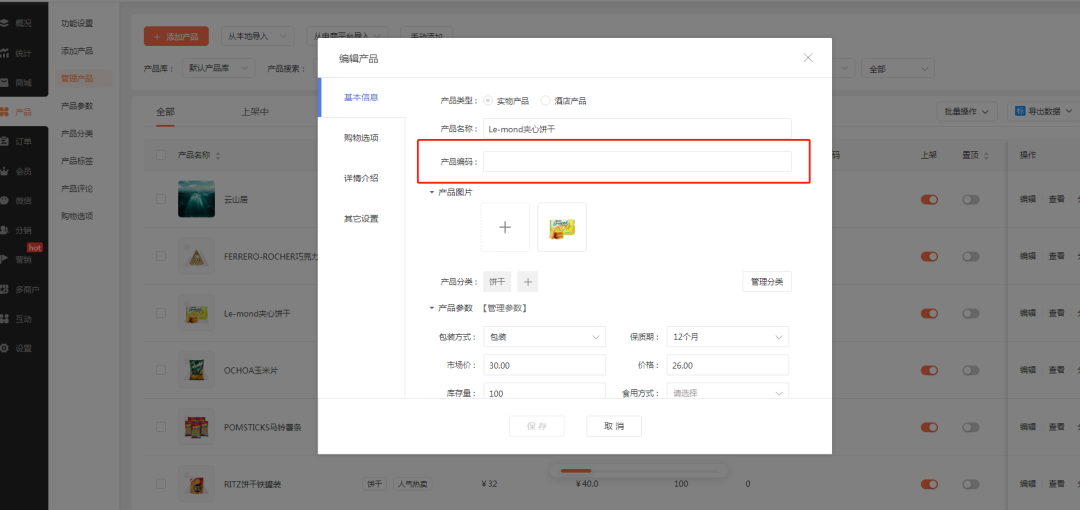Screen dimensions: 1080x510
Task: Check the box for Le-mond夹心饼干 row
Action: (x=160, y=313)
